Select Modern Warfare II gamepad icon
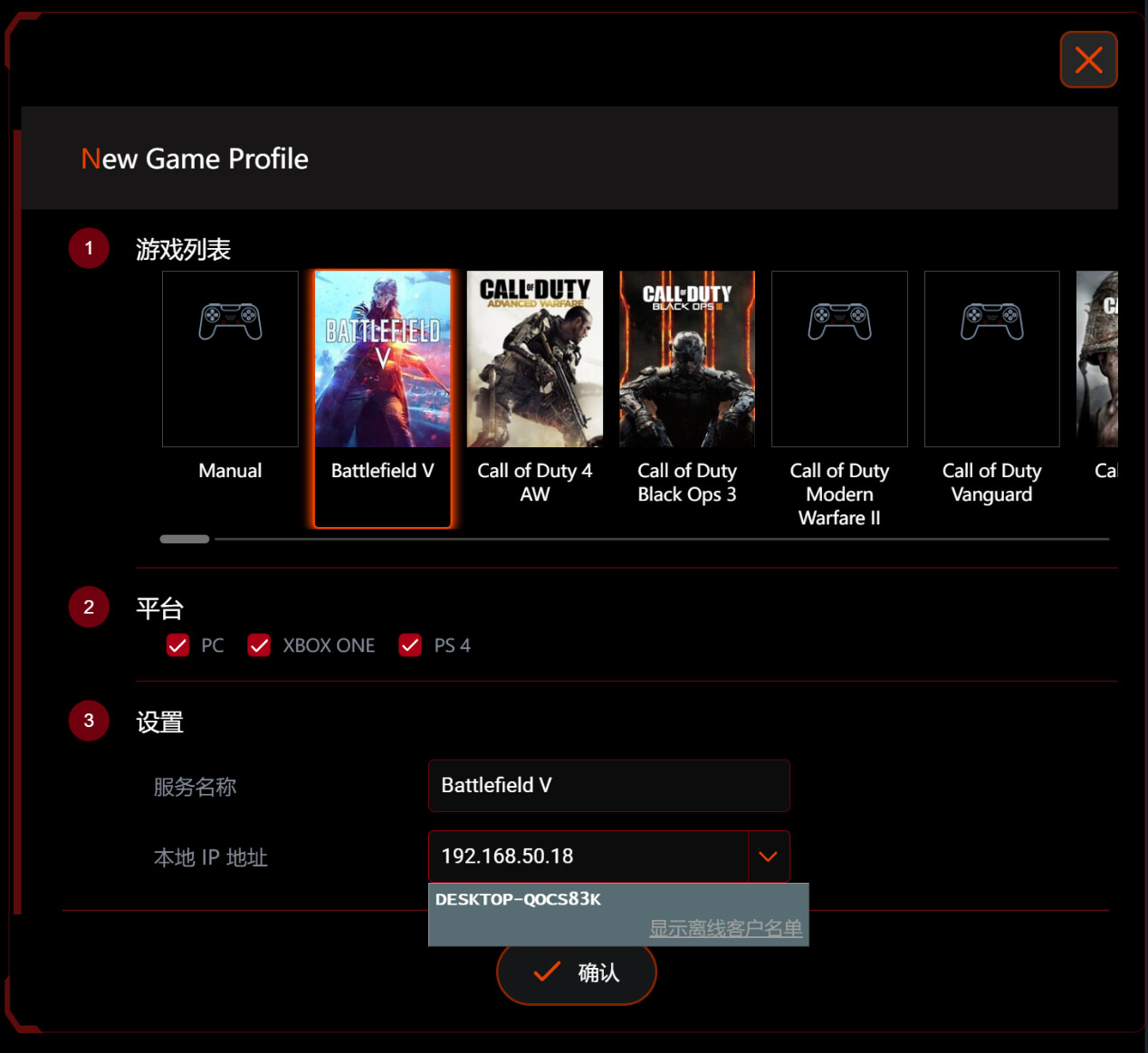The image size is (1148, 1053). tap(839, 322)
